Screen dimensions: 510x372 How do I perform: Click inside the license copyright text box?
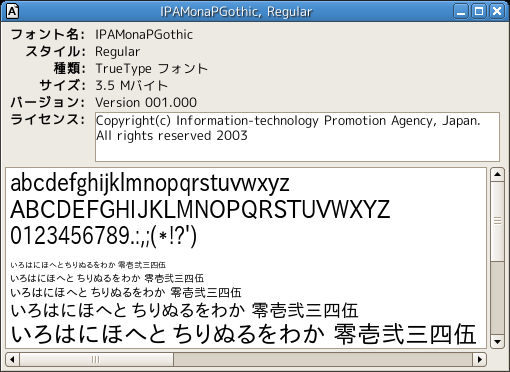pyautogui.click(x=297, y=137)
